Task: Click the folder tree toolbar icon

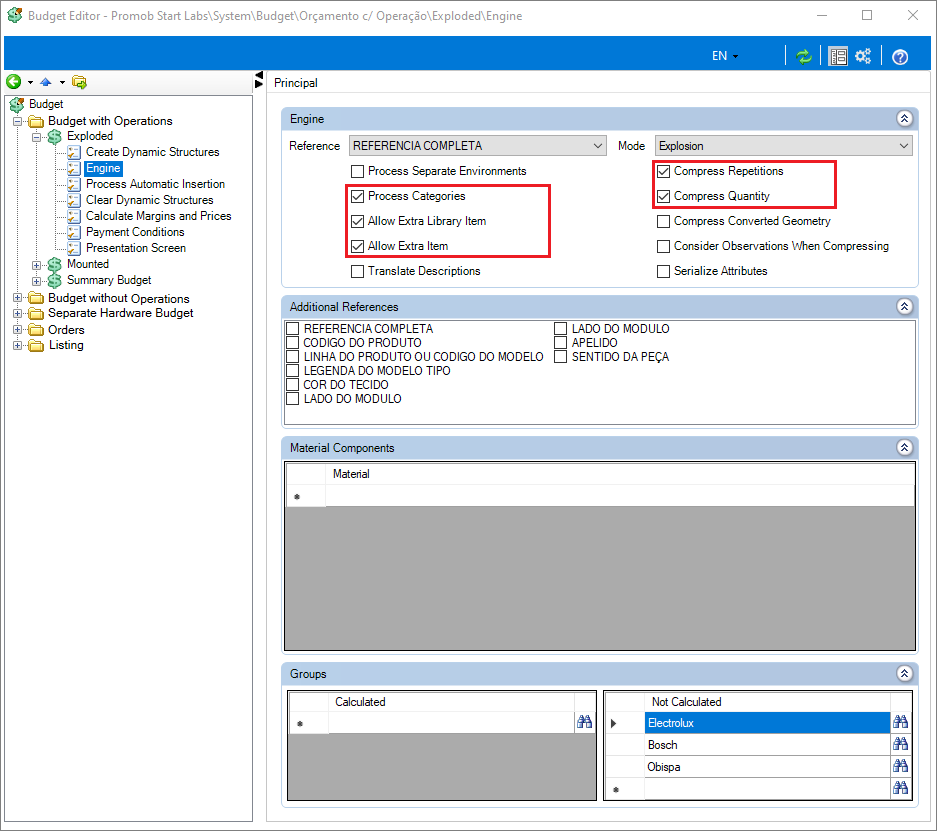Action: 79,82
